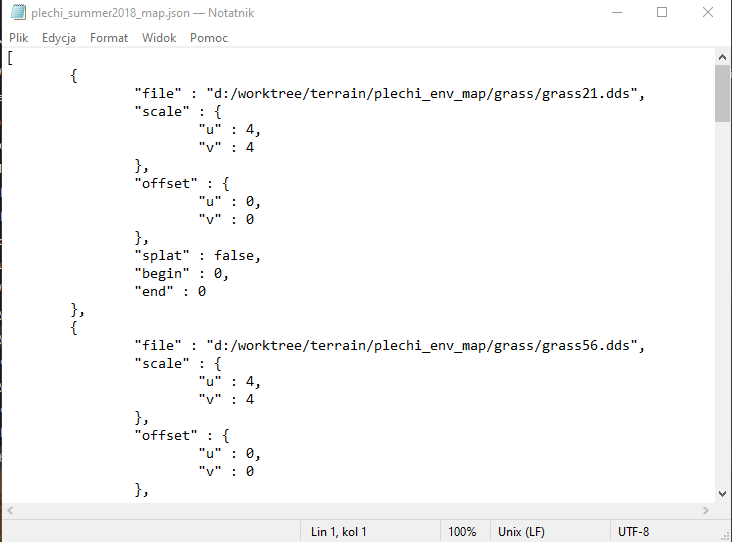Place cursor on the grass56.dds file line
The width and height of the screenshot is (732, 542).
(390, 346)
